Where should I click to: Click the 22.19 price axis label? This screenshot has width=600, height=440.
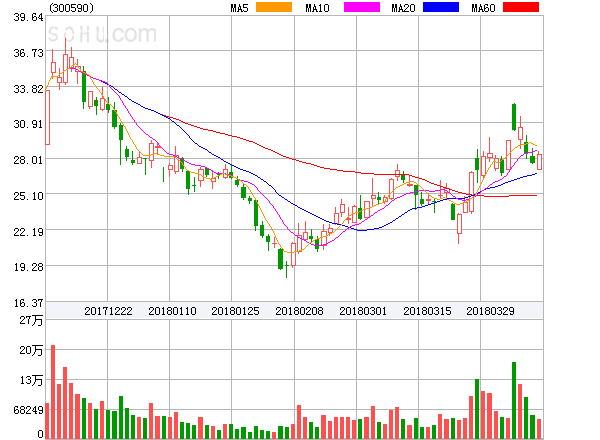[x=28, y=231]
